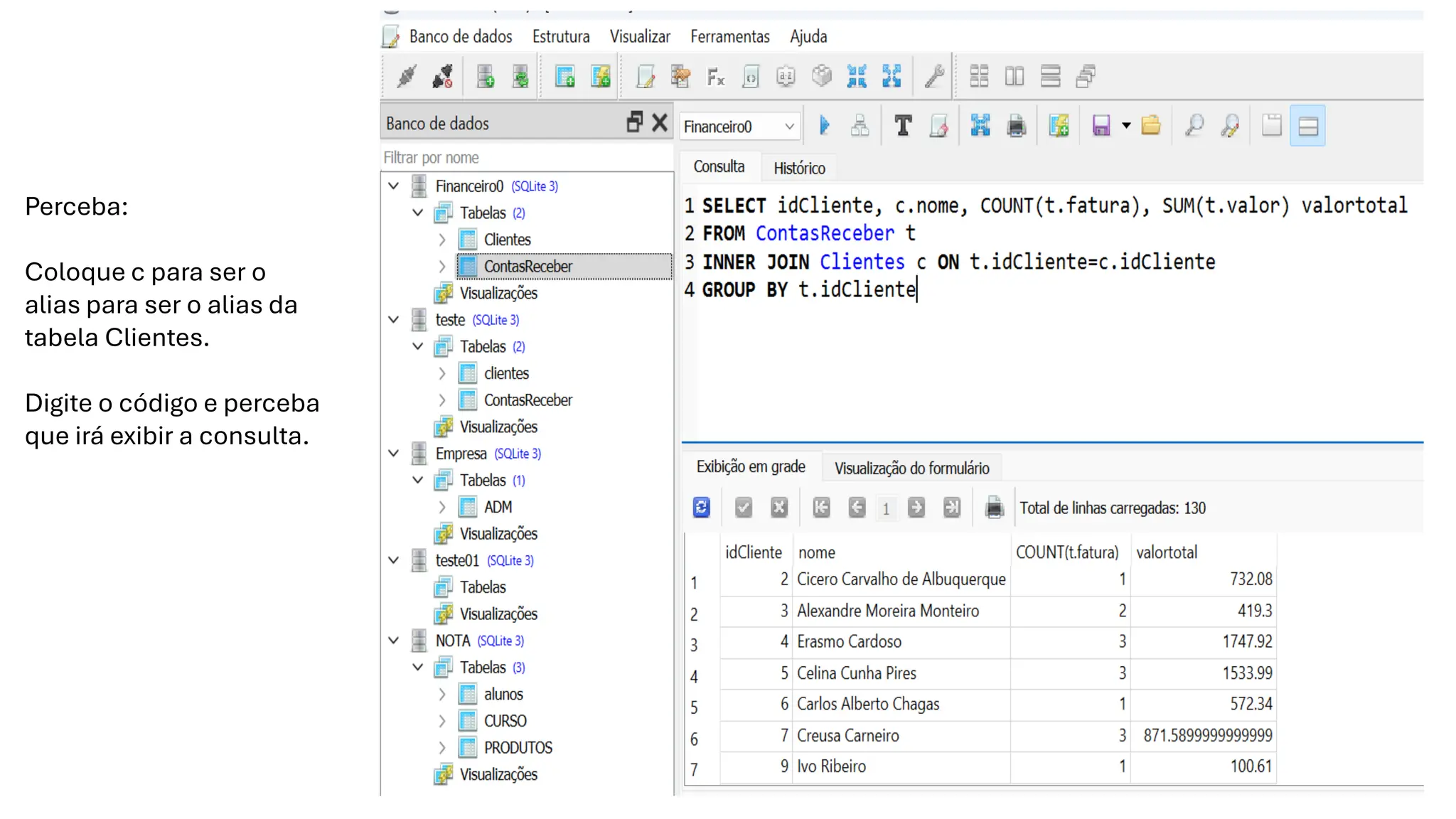Open the Ferramentas menu
The image size is (1456, 819).
click(729, 36)
